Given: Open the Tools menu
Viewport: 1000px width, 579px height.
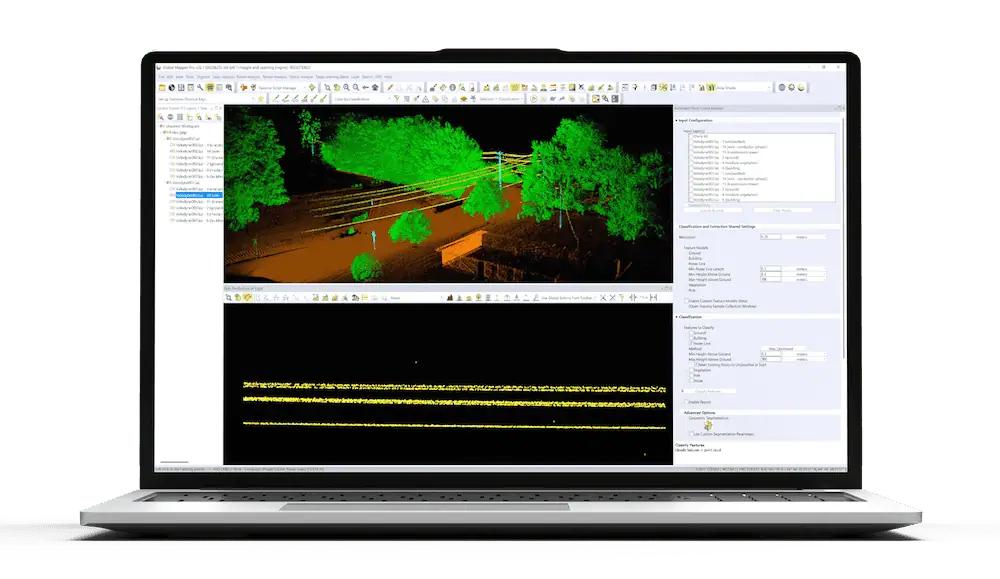Looking at the screenshot, I should 190,77.
